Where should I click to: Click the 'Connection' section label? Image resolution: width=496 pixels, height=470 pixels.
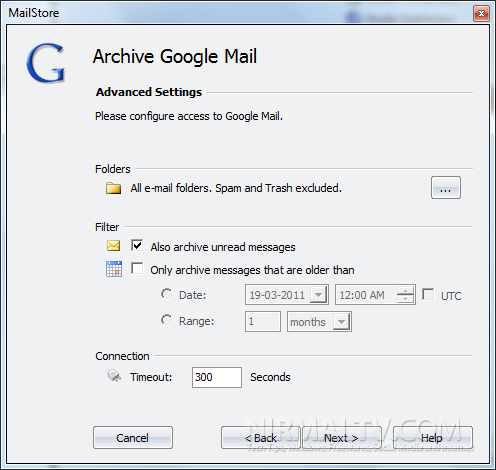122,356
